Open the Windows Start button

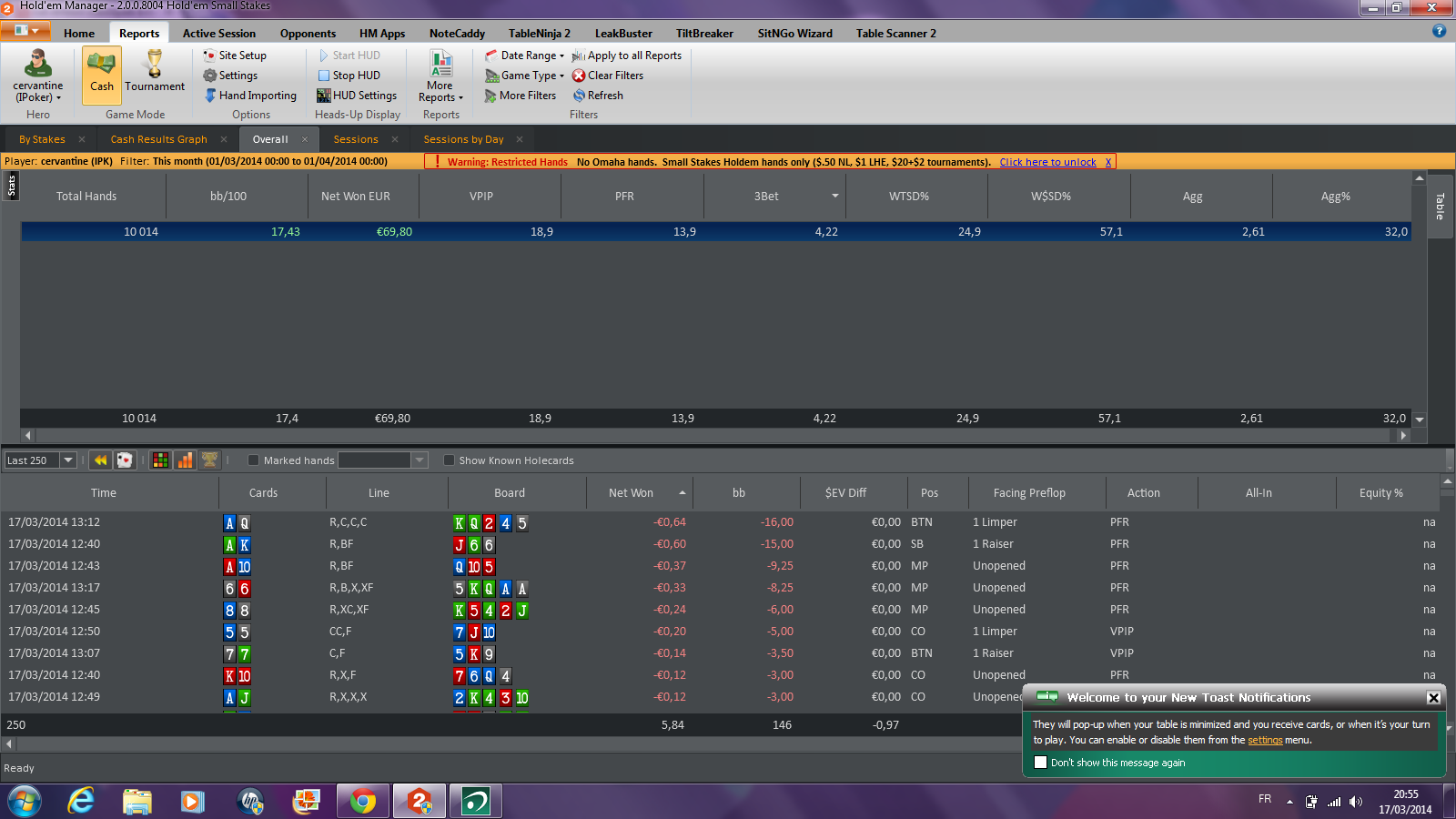[25, 802]
